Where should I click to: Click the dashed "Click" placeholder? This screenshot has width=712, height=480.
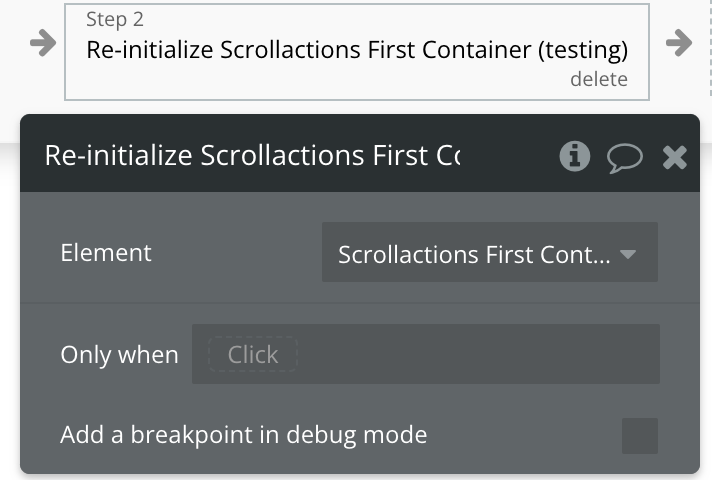(x=253, y=354)
